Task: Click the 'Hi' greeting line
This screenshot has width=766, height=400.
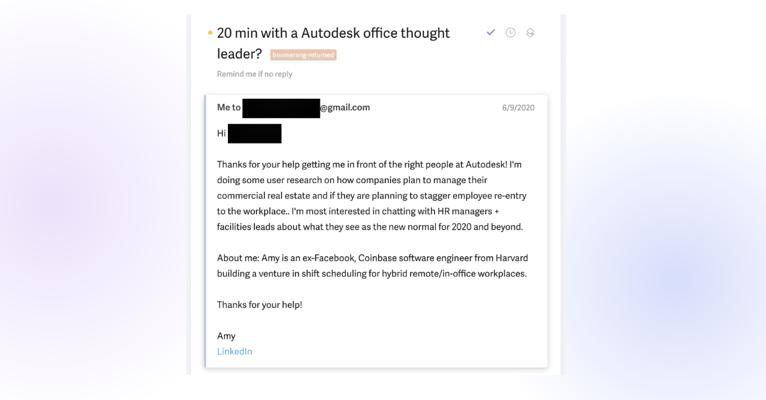Action: pos(221,133)
